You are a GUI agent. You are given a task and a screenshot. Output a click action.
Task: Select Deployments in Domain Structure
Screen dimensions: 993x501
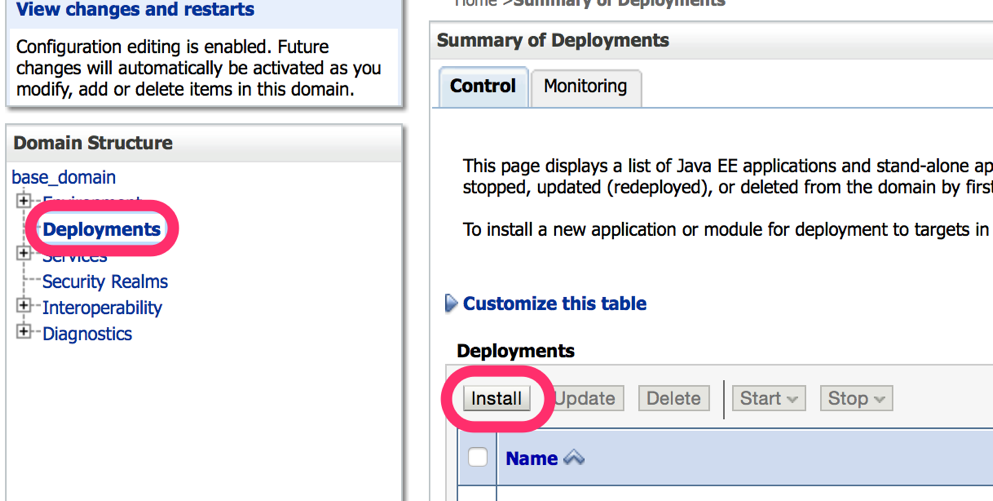pos(101,229)
